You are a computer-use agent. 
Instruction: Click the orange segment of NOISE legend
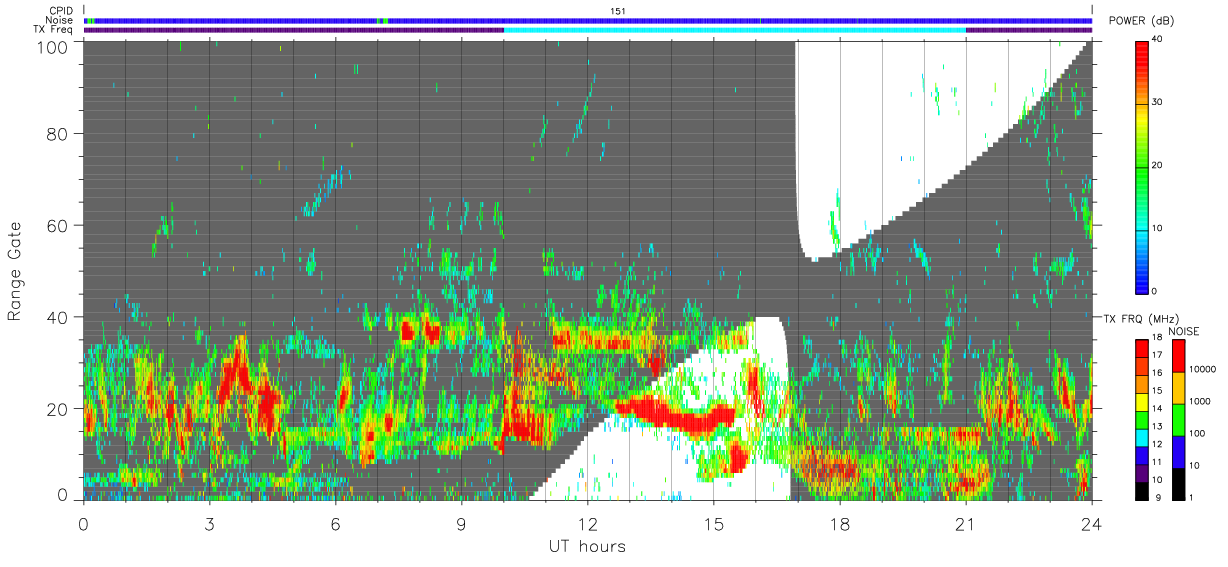click(1181, 387)
